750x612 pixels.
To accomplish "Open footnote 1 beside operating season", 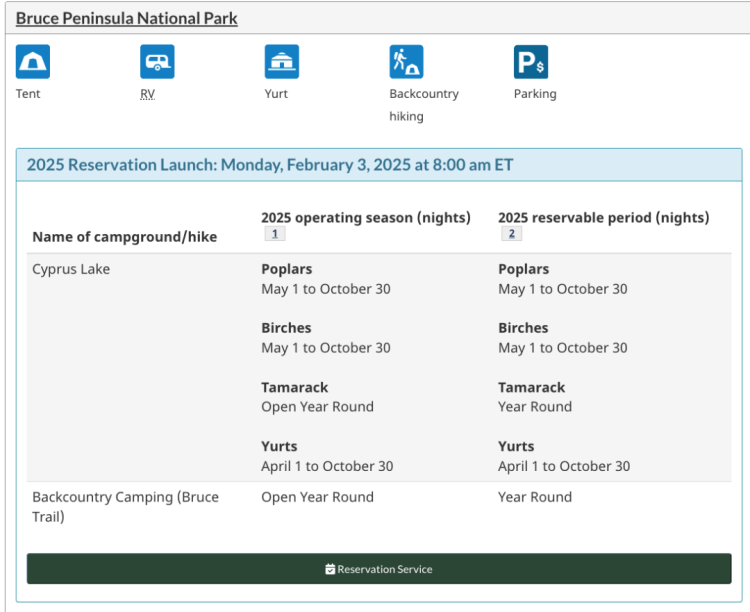I will (x=275, y=234).
